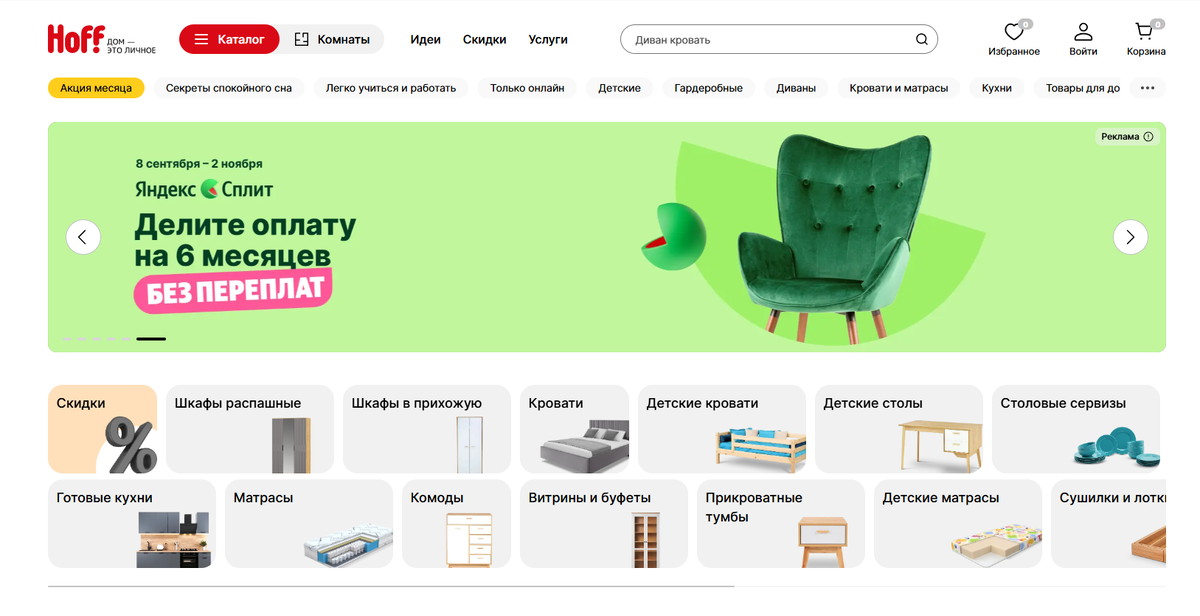1200x616 pixels.
Task: Expand more categories via three-dots button
Action: point(1147,88)
